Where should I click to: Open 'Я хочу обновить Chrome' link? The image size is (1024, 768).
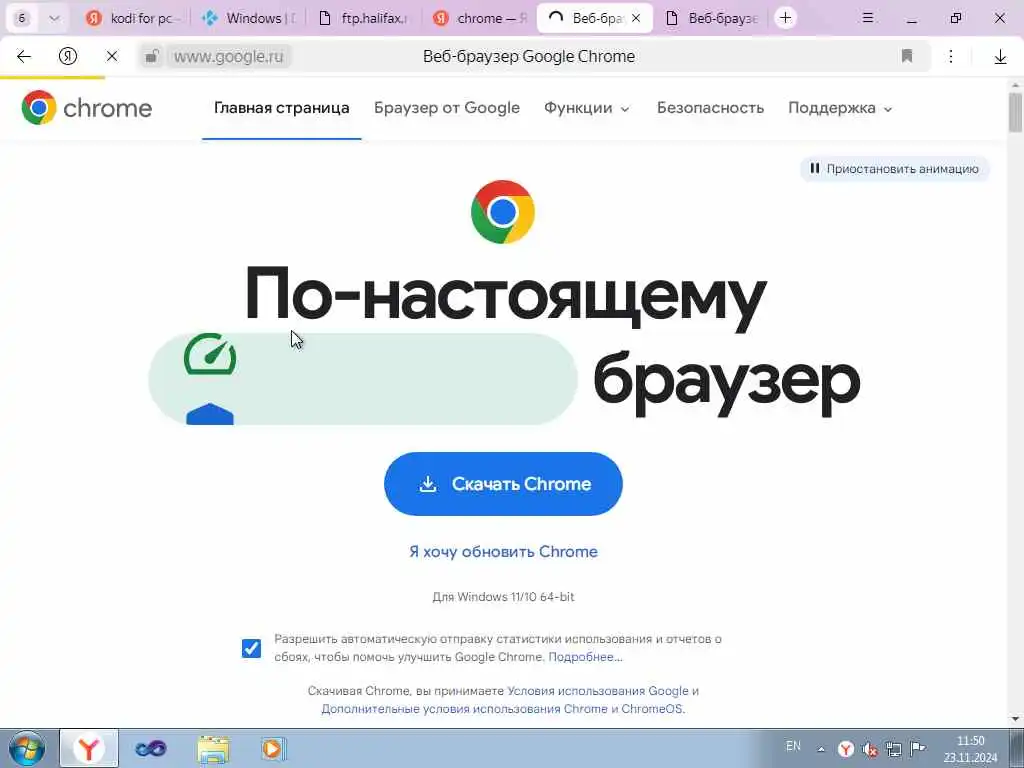(x=503, y=552)
